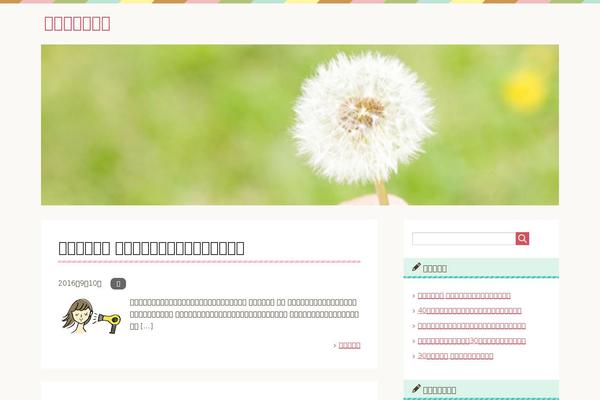Click the 2016 9 10 post date text
This screenshot has height=400, width=600.
(80, 283)
